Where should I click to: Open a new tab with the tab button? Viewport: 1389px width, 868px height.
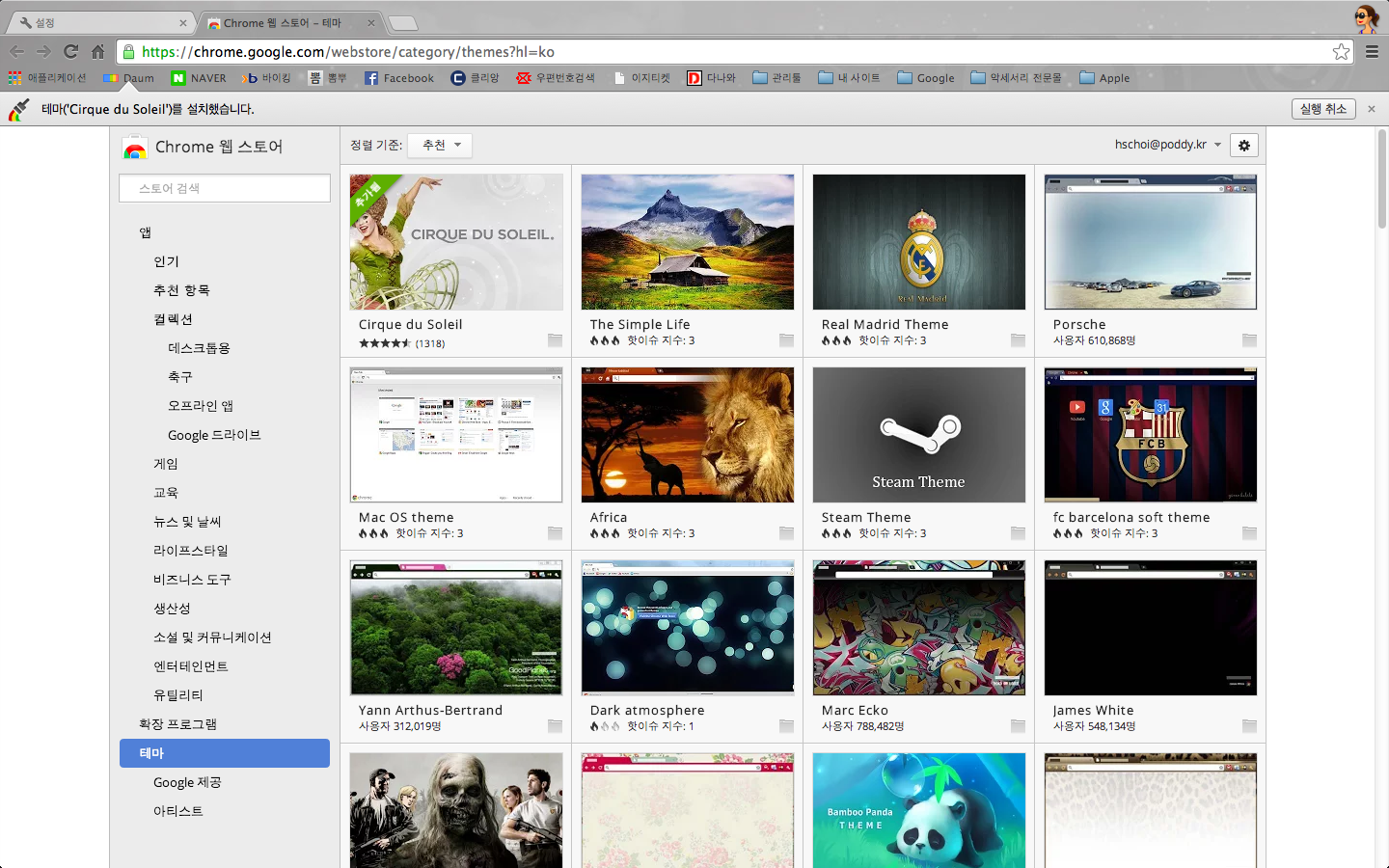pyautogui.click(x=403, y=23)
